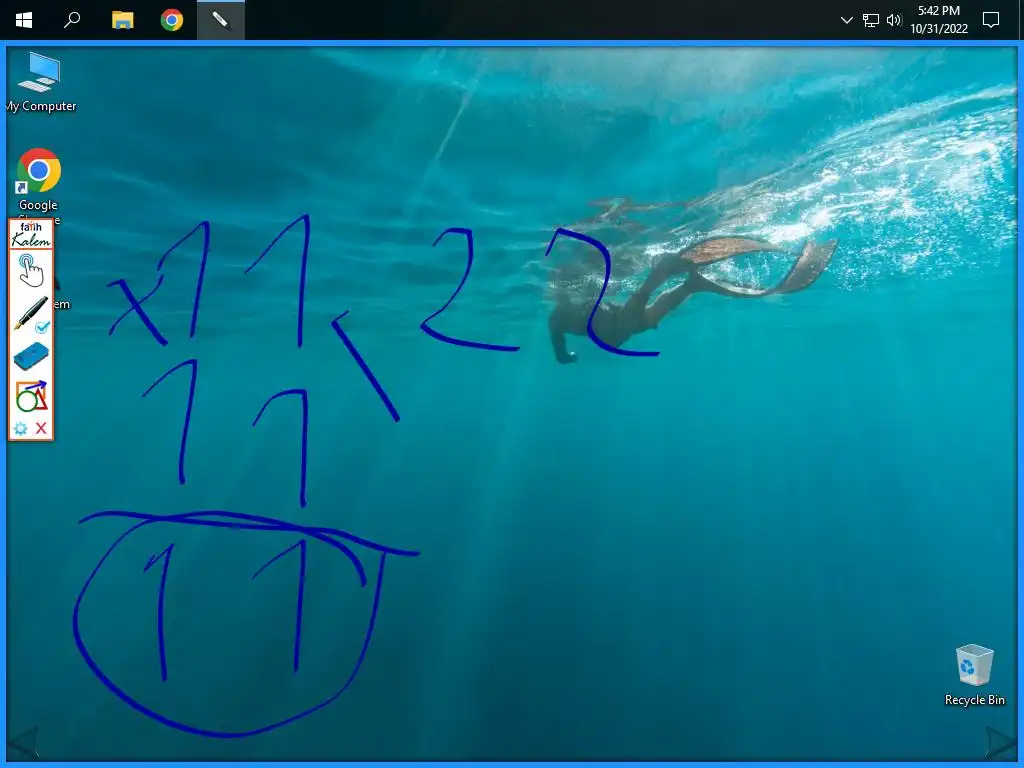Screen dimensions: 1024x768
Task: Launch Chrome from the taskbar
Action: pyautogui.click(x=172, y=20)
